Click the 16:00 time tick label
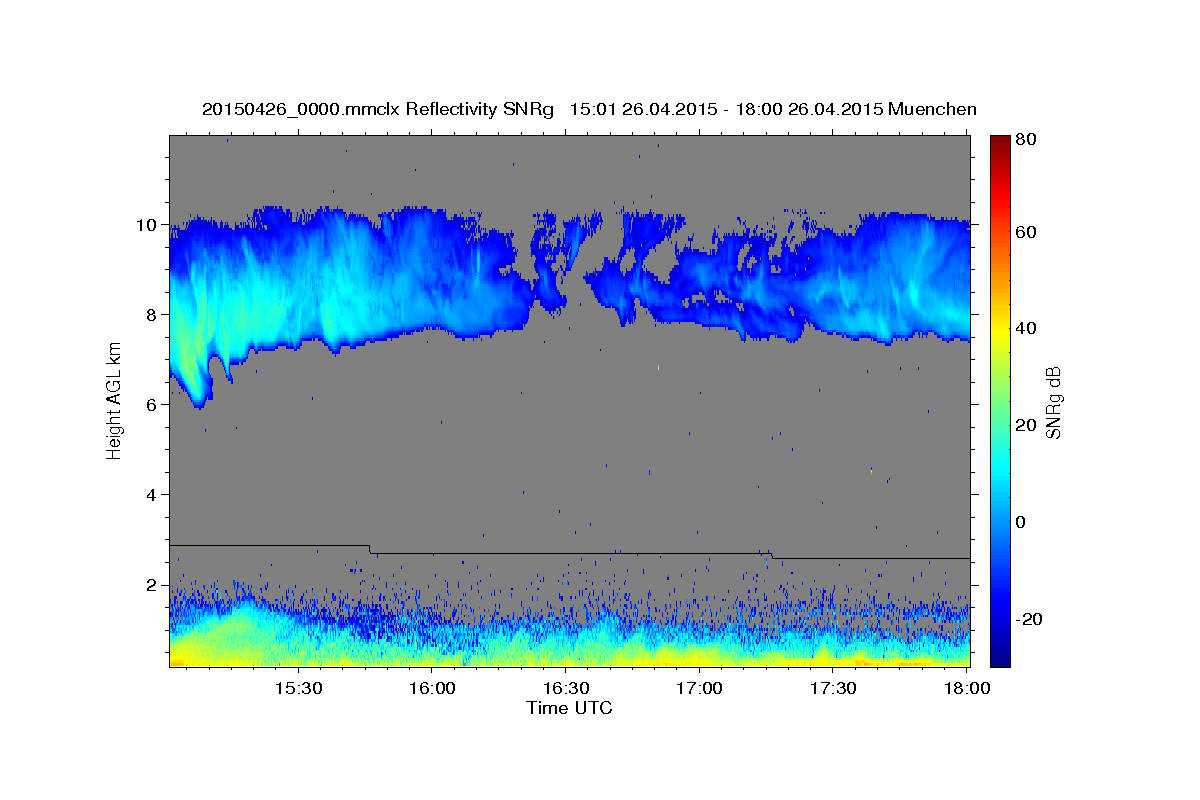Viewport: 1200px width, 800px height. [x=432, y=689]
